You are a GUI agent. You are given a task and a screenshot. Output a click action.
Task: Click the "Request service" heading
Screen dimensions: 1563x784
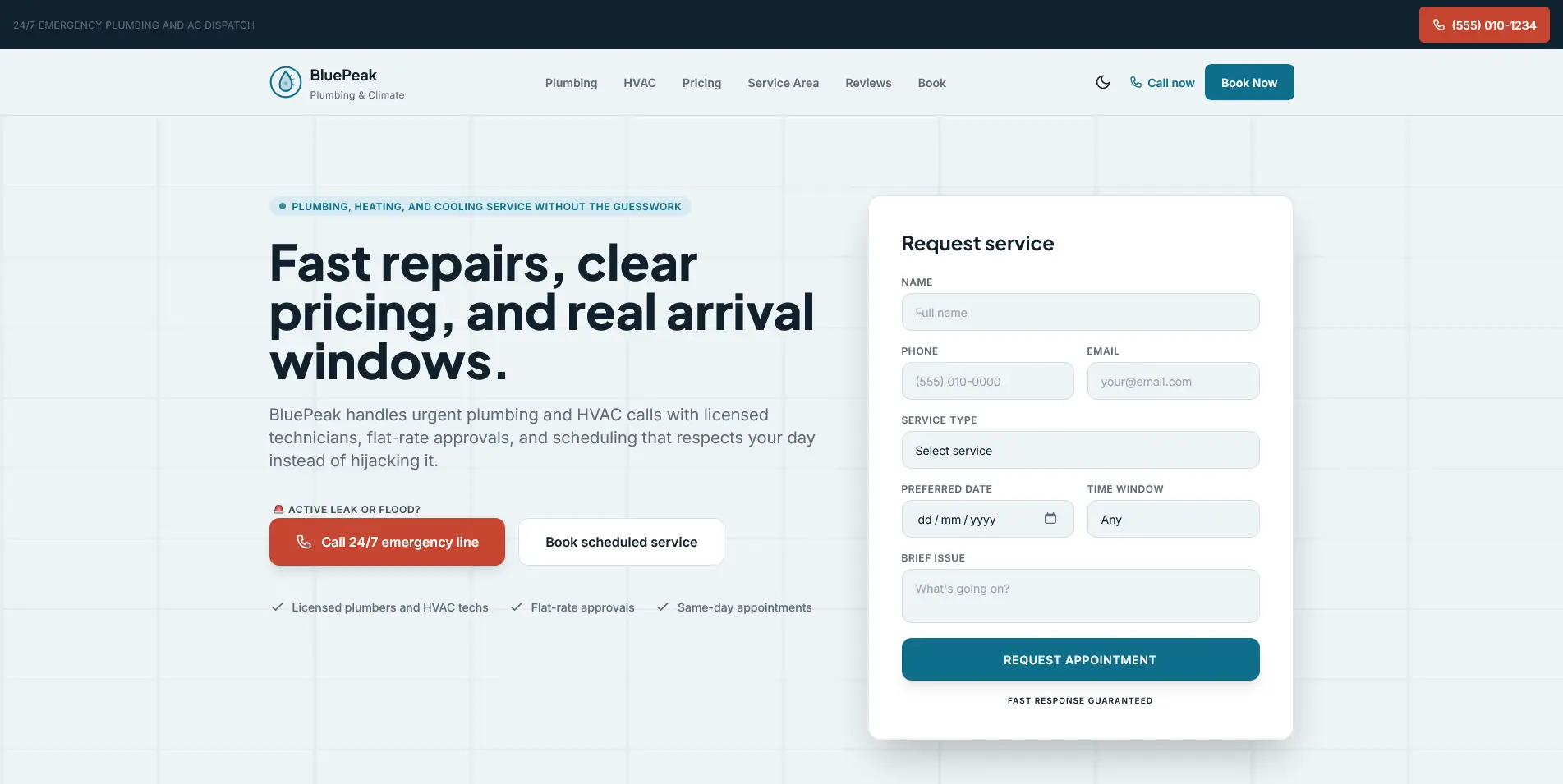[x=977, y=243]
